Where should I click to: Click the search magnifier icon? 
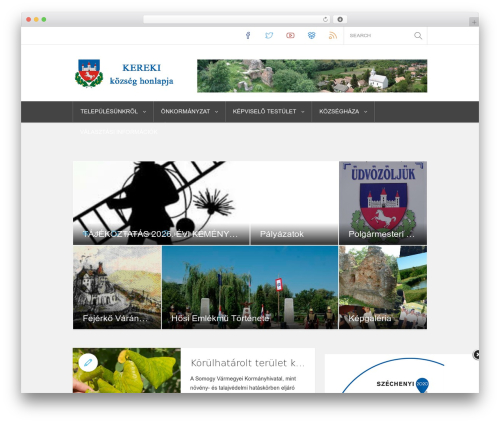coord(418,36)
